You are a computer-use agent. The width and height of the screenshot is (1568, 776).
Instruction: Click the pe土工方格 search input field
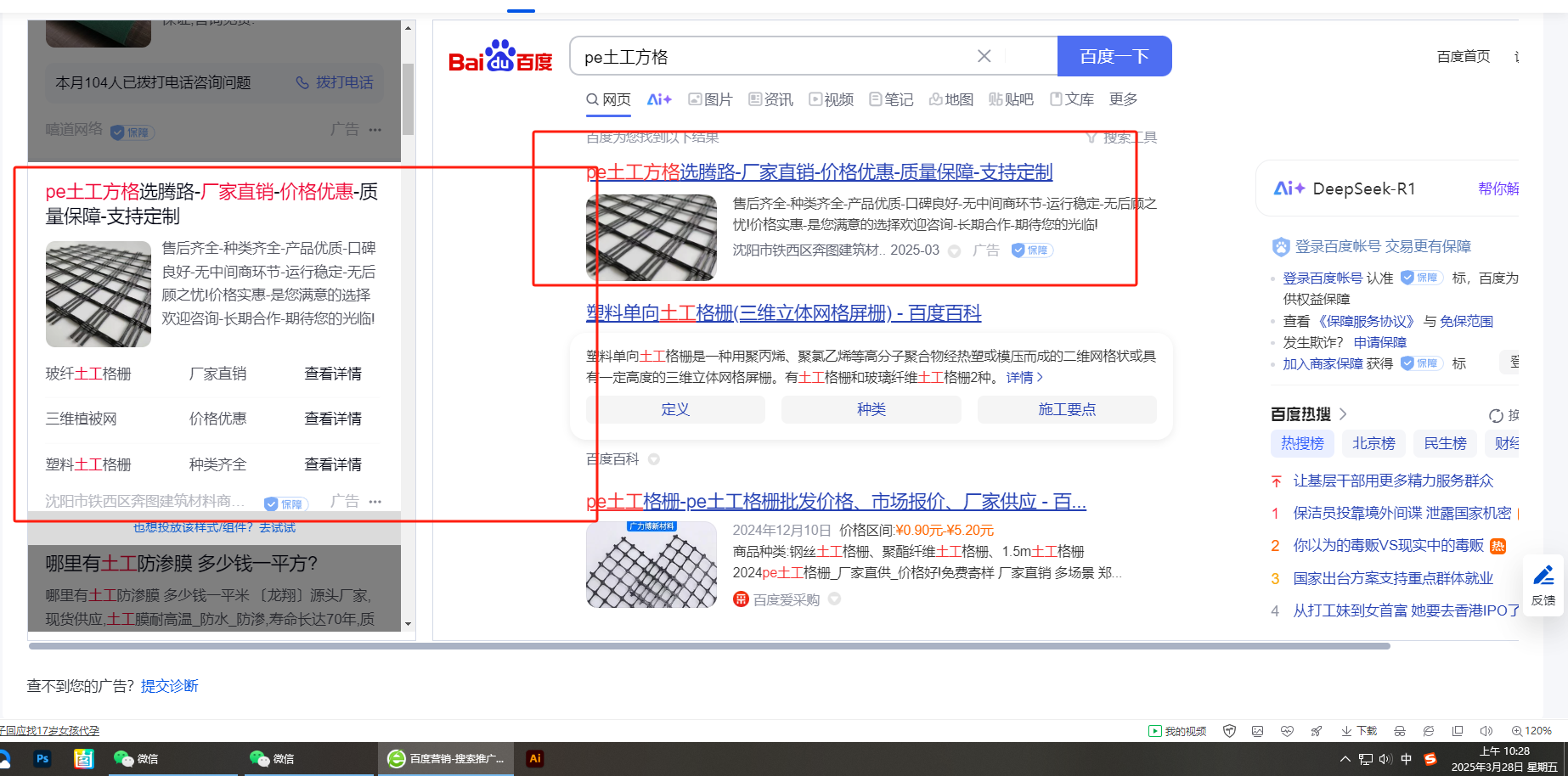[x=773, y=57]
